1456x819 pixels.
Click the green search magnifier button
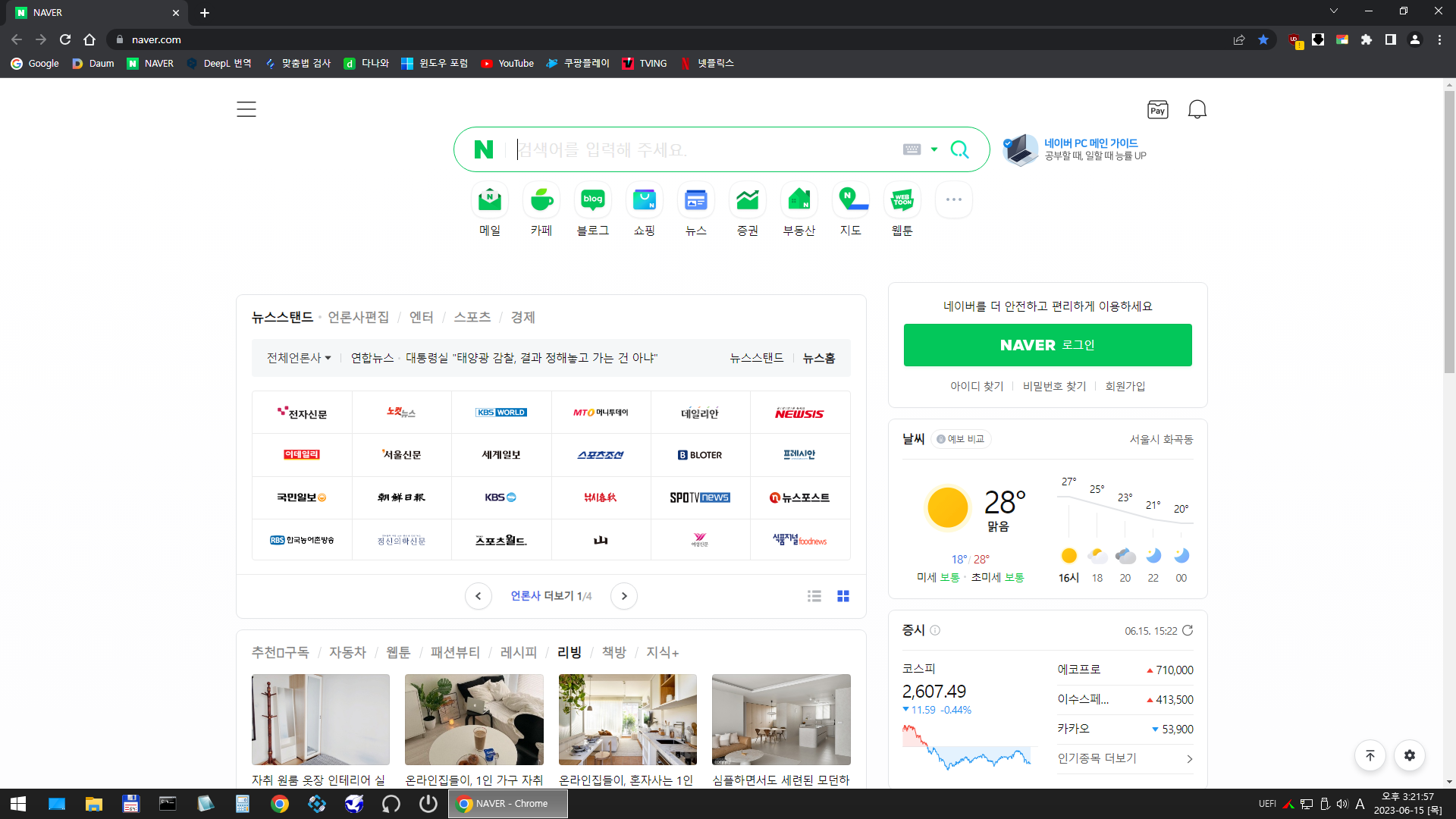(x=959, y=149)
